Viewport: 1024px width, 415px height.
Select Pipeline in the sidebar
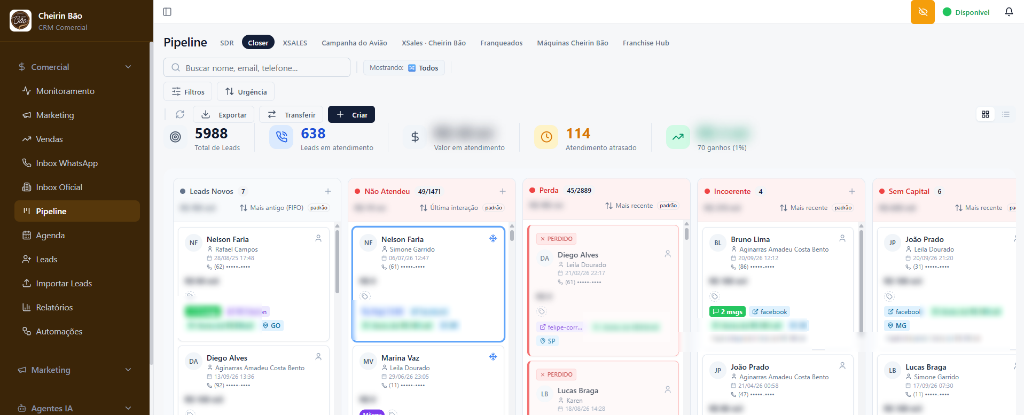(x=76, y=211)
